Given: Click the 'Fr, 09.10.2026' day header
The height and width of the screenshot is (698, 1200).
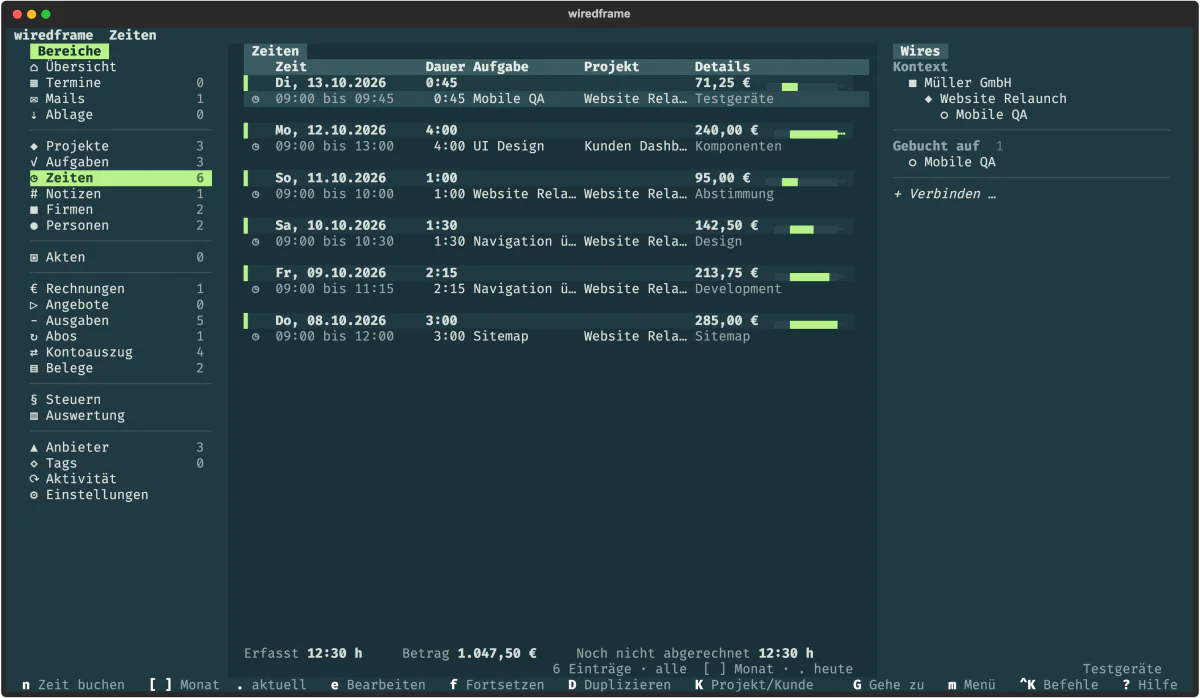Looking at the screenshot, I should 331,273.
